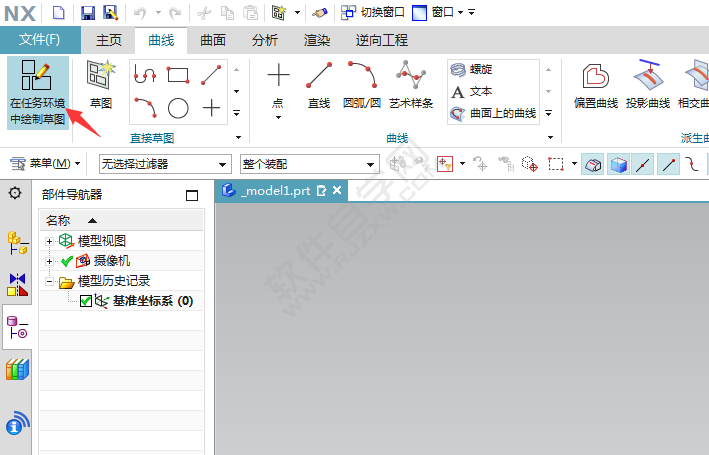
Task: Click the Save icon
Action: pos(88,12)
